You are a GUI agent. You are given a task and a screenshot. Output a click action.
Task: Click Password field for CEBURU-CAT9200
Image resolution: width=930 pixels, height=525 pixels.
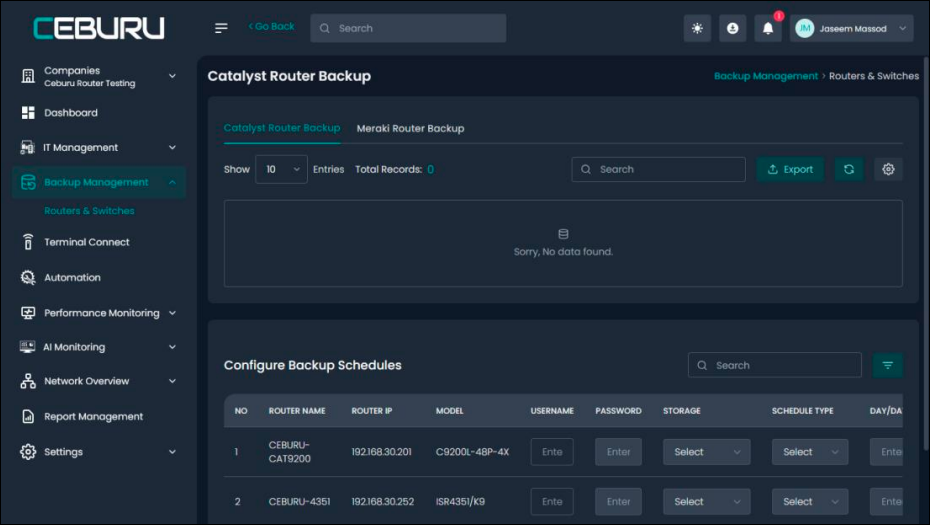618,452
